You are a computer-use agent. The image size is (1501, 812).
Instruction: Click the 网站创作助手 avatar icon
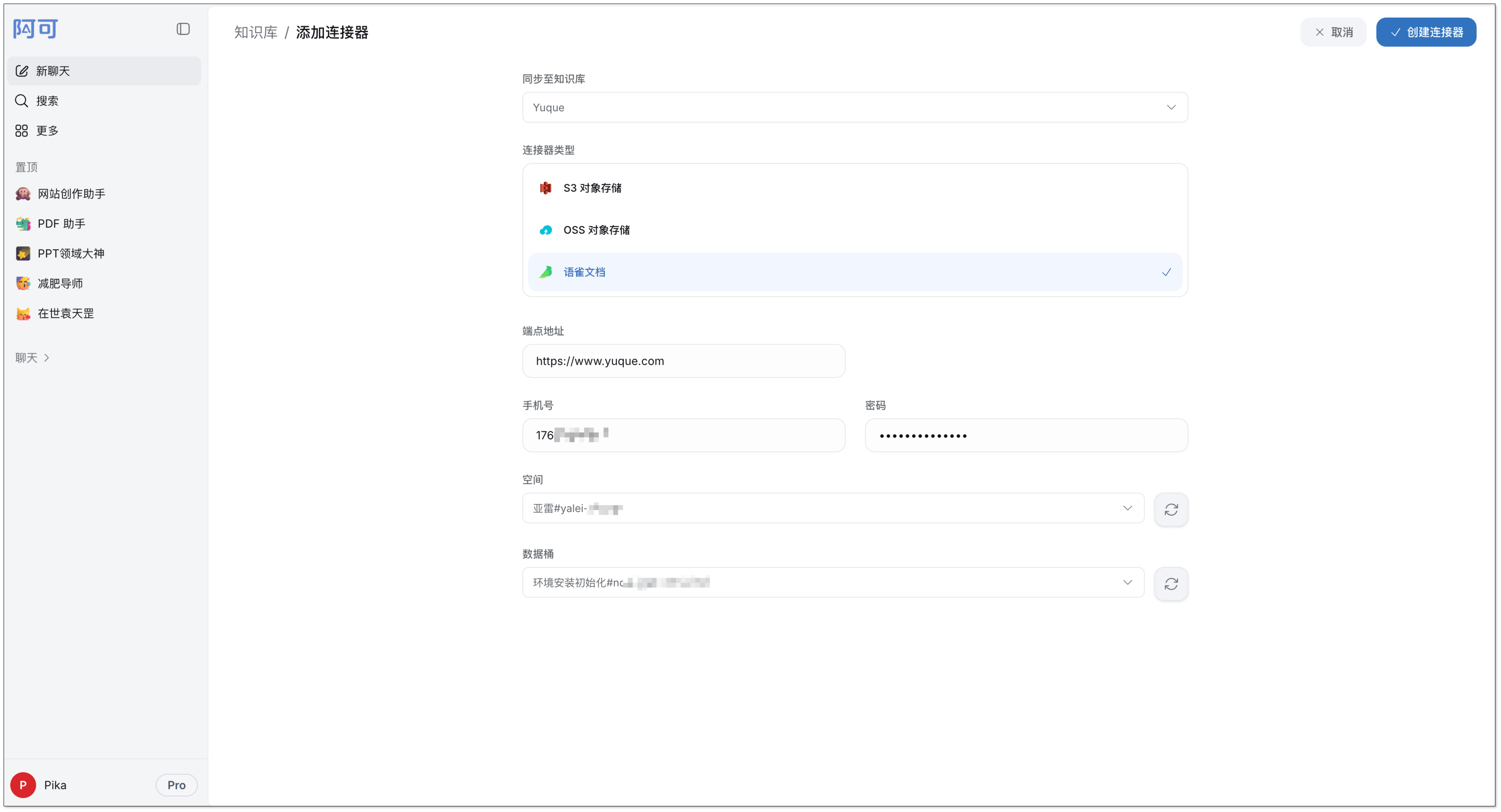coord(23,194)
